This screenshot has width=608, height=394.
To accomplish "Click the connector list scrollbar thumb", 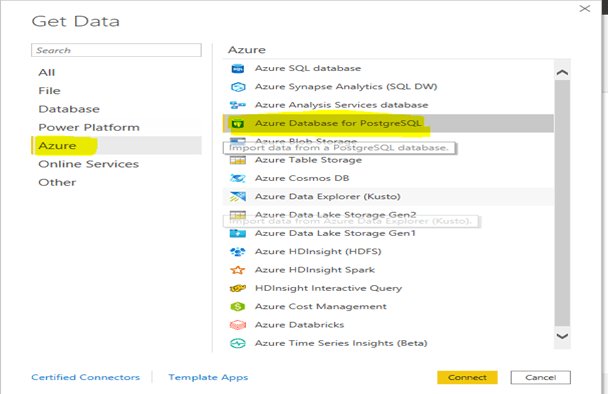I will pos(562,203).
